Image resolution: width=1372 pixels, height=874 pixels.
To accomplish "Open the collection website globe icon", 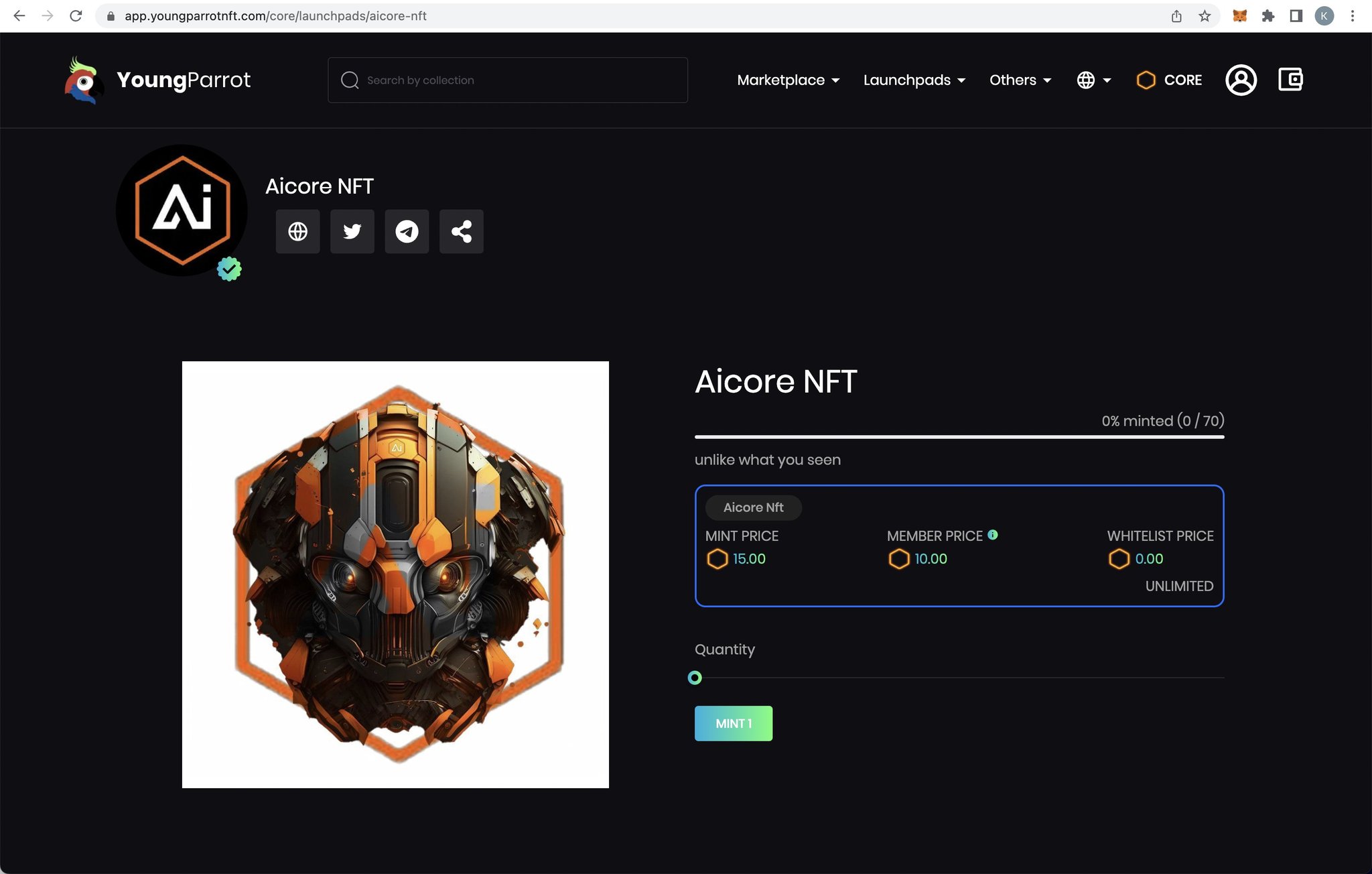I will click(x=297, y=231).
